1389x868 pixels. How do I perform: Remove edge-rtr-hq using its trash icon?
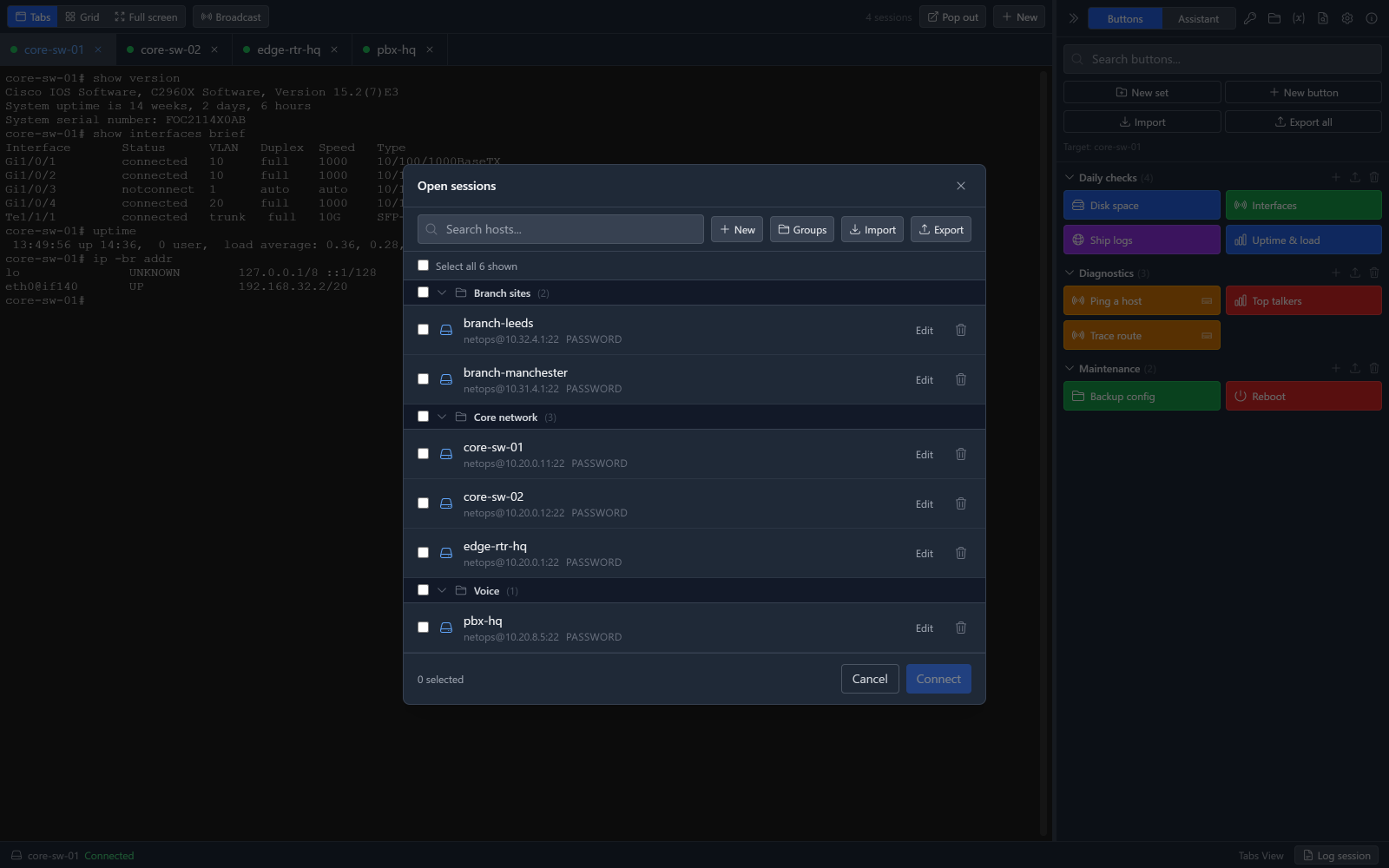(x=961, y=553)
